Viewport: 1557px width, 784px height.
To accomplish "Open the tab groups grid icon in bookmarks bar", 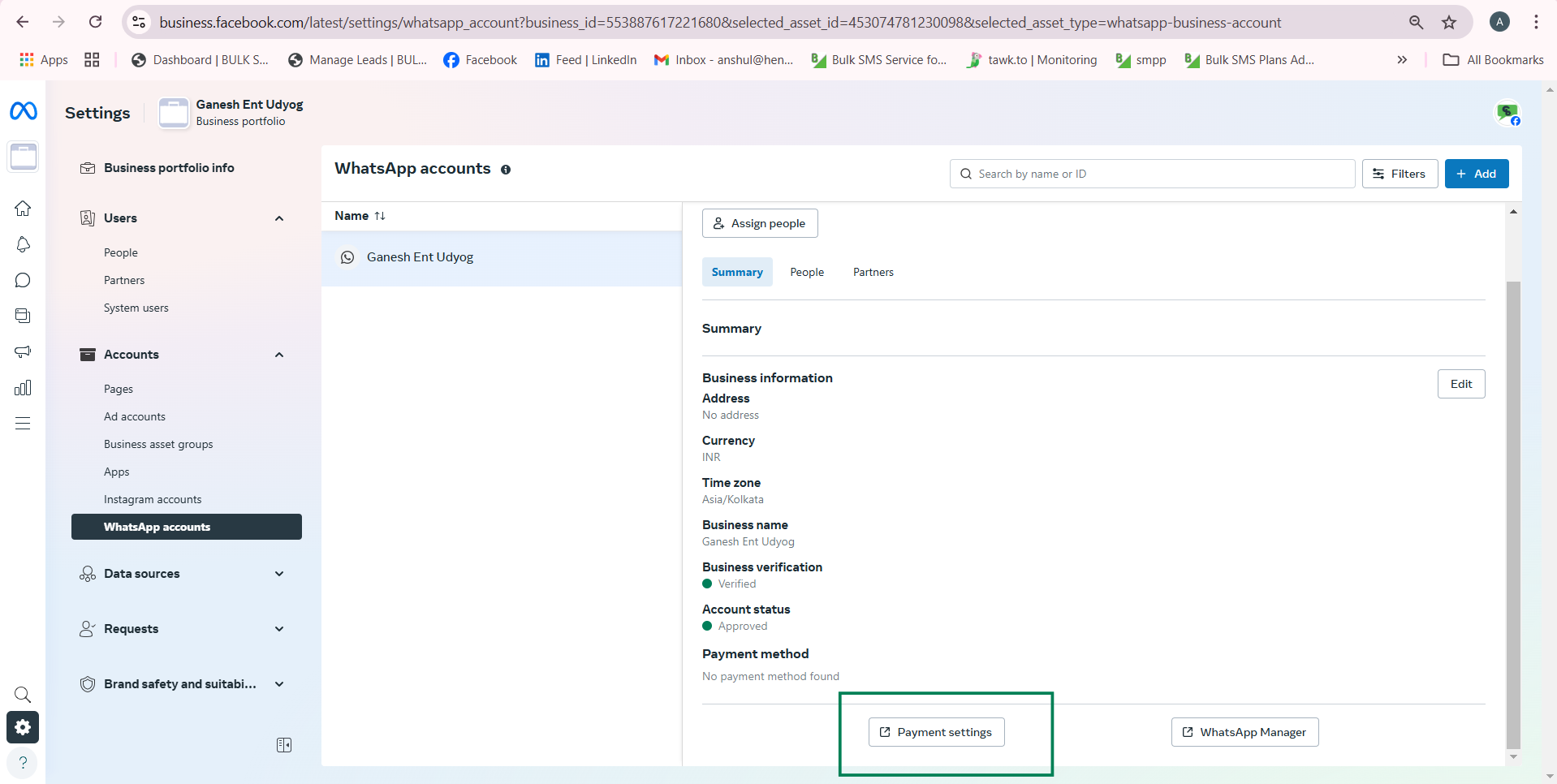I will [92, 60].
